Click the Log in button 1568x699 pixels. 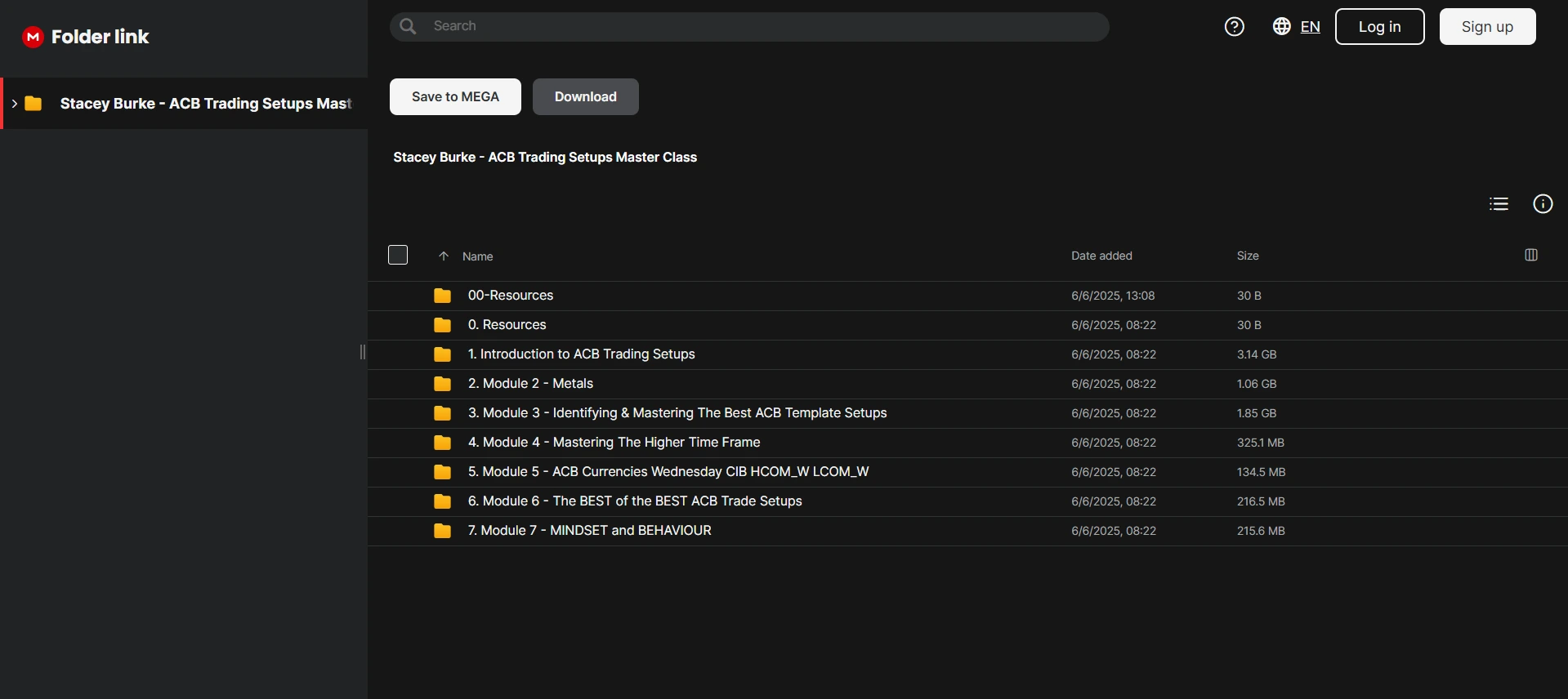pos(1379,27)
